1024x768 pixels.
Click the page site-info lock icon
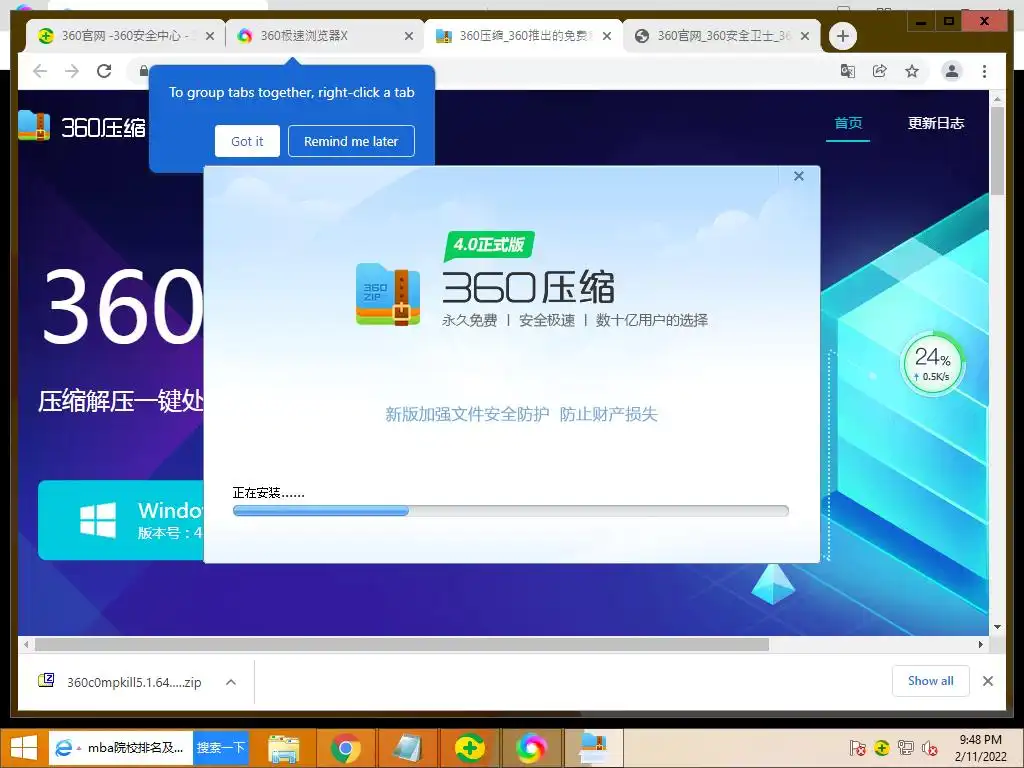pos(143,71)
